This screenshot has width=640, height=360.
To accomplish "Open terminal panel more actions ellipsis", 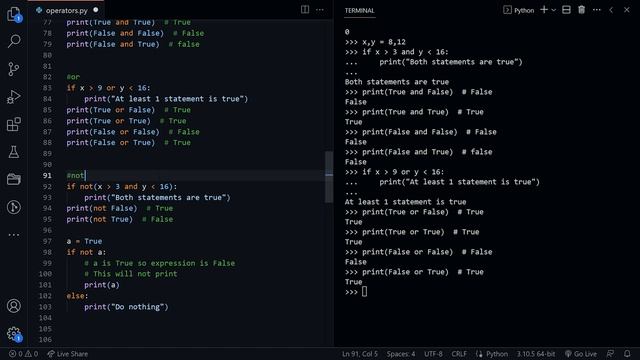I will pos(597,10).
